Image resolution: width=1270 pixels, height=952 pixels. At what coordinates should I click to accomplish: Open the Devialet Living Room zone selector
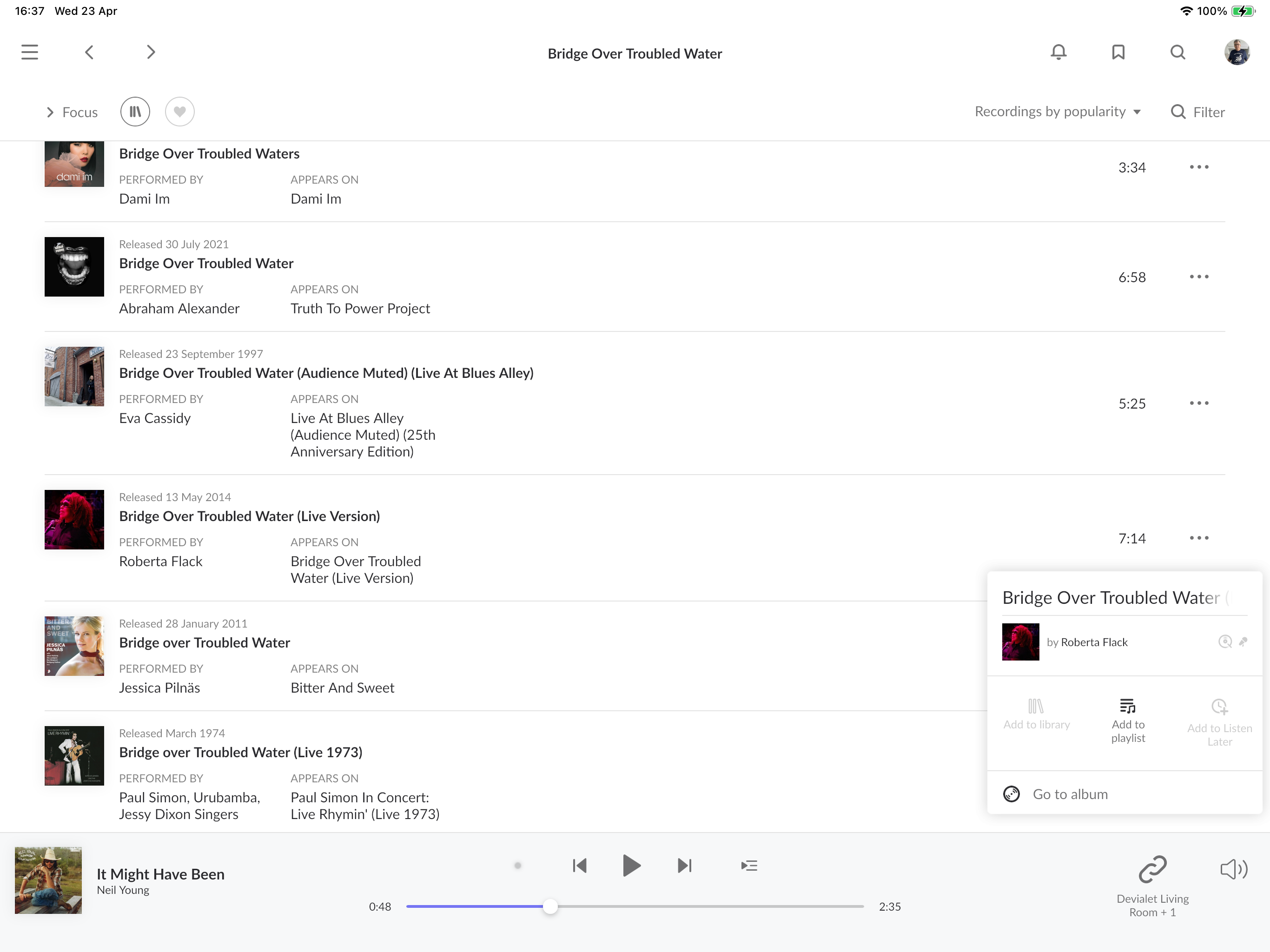point(1152,886)
